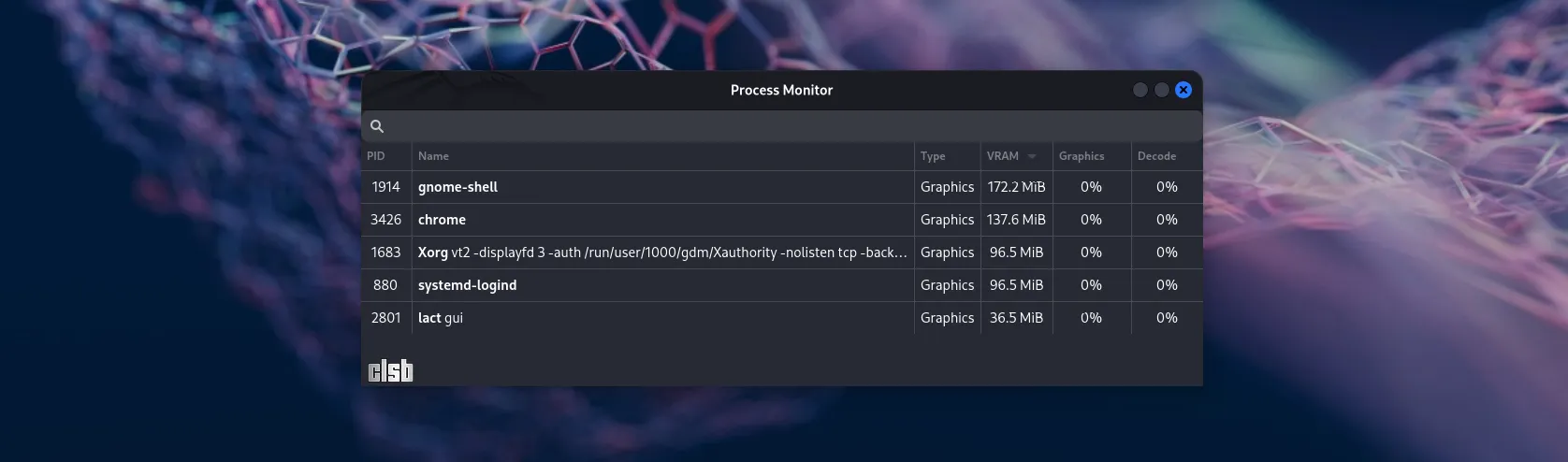Click the Type column header
Viewport: 1568px width, 462px height.
(933, 156)
